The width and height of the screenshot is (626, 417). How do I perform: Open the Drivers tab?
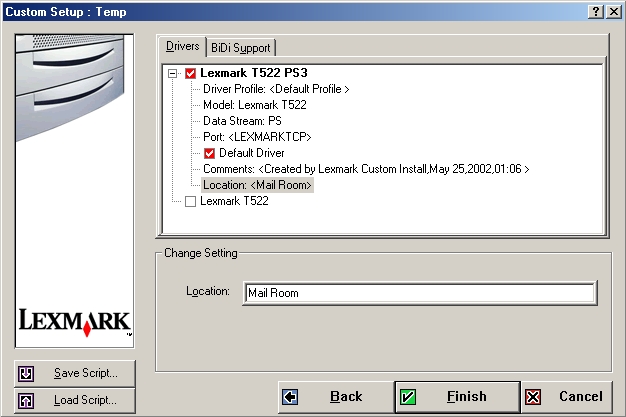click(182, 46)
